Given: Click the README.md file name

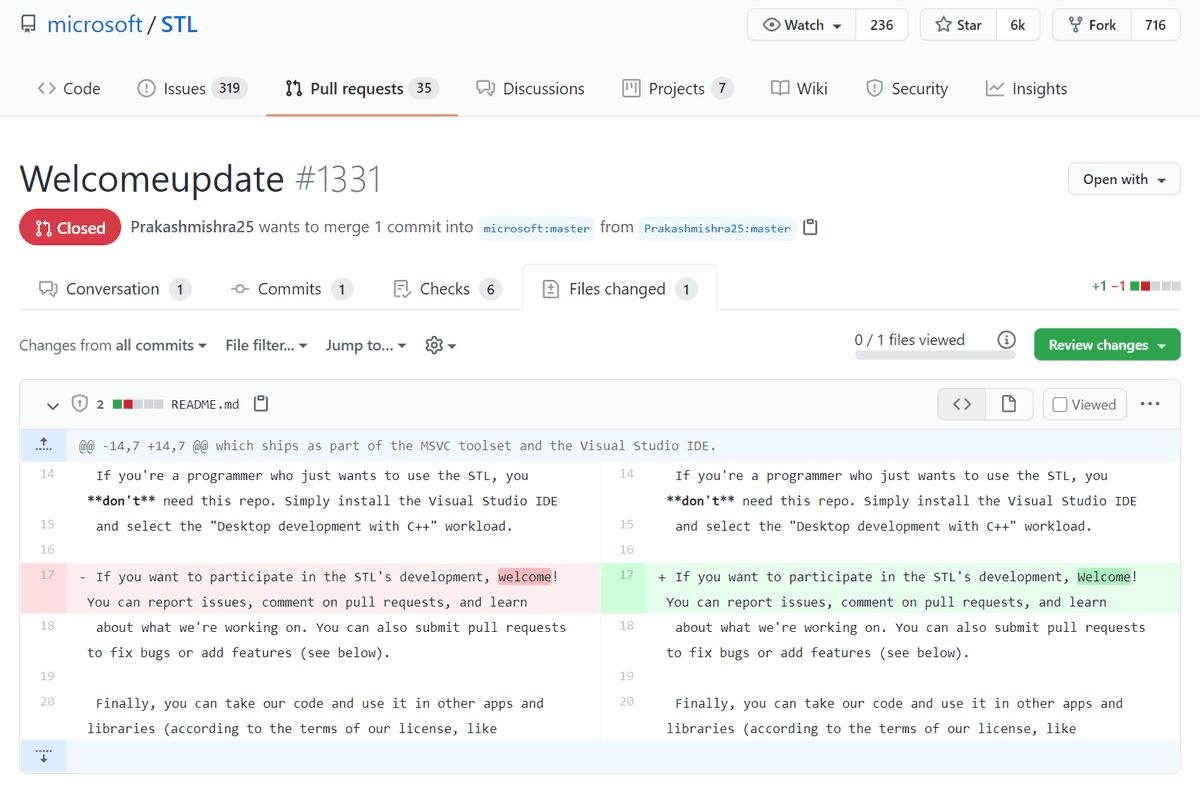Looking at the screenshot, I should coord(205,404).
